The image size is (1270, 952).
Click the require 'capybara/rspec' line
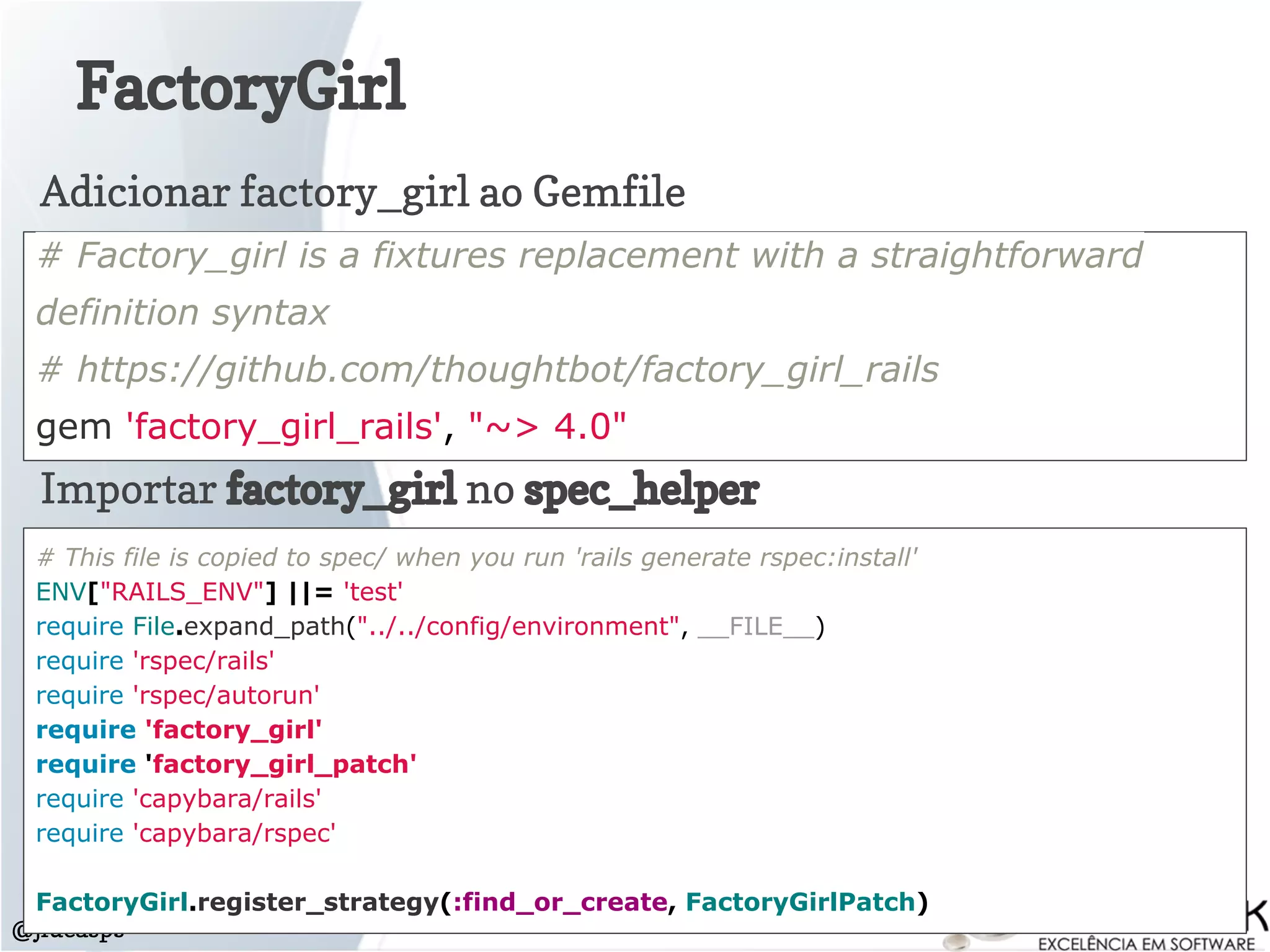click(x=185, y=834)
